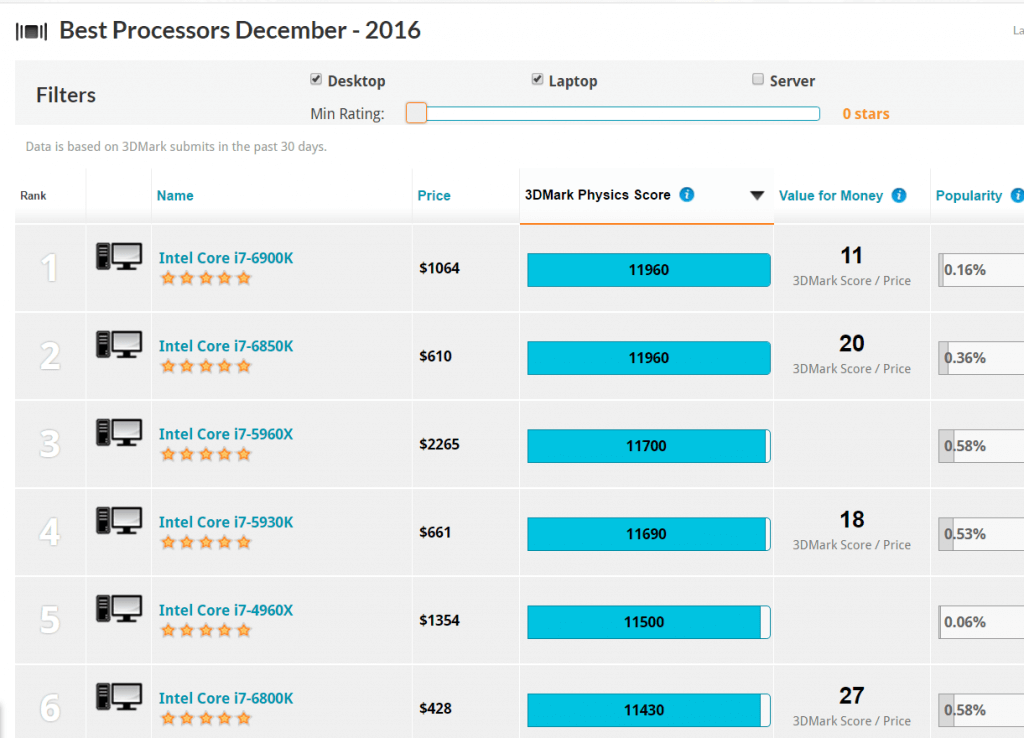Click the 11960 score bar for i7-6850K

coord(648,358)
